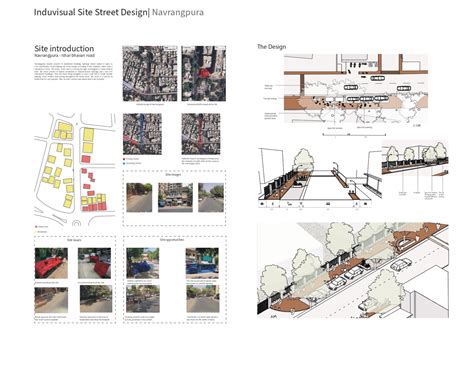Screen dimensions: 474x366
Task: Click the scale bar beneath the plan drawing
Action: pos(354,135)
